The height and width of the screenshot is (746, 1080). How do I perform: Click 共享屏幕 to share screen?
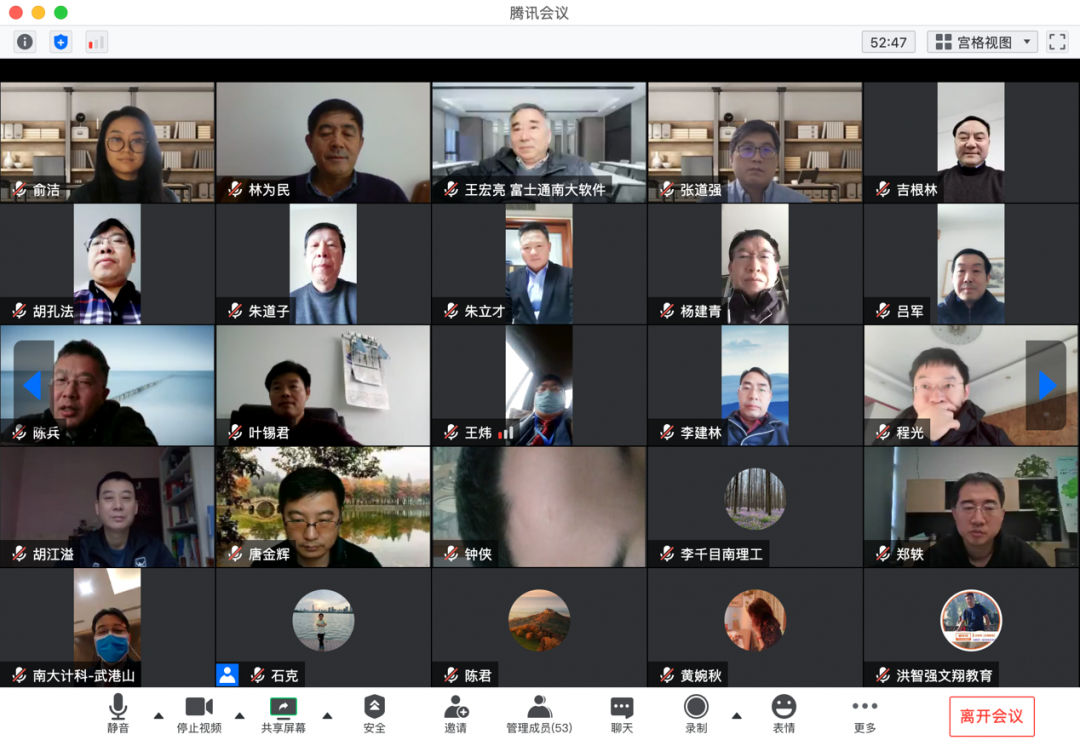click(x=283, y=714)
